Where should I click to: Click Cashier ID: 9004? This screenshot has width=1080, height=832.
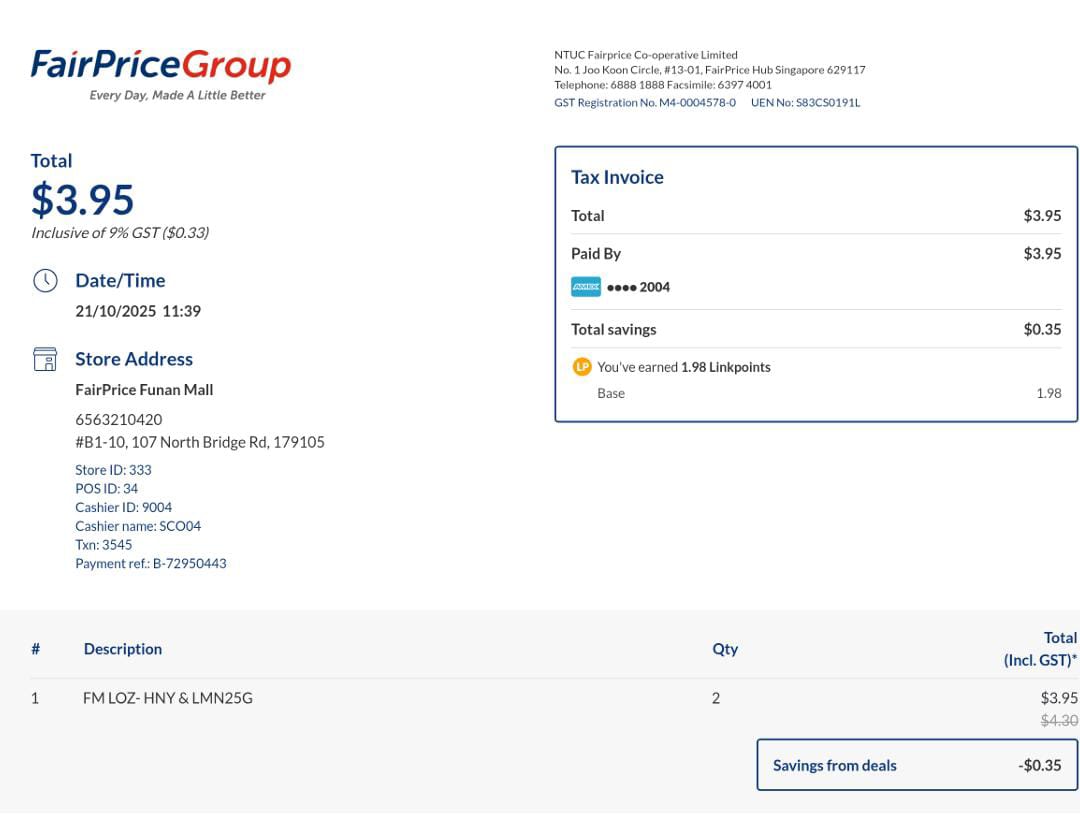(x=123, y=507)
